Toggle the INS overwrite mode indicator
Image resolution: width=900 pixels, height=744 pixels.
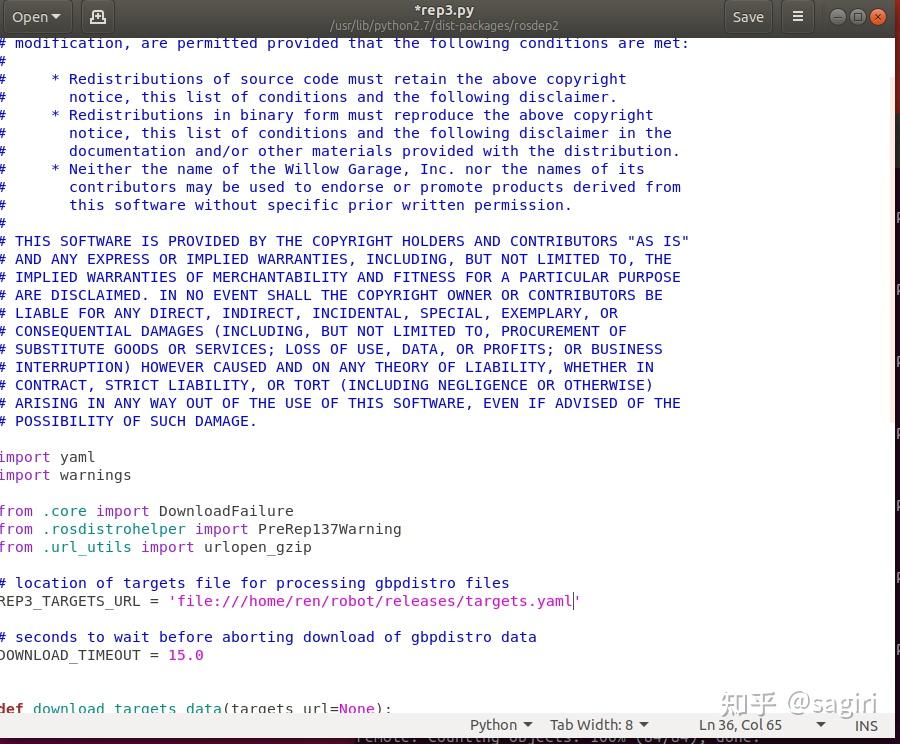click(865, 725)
